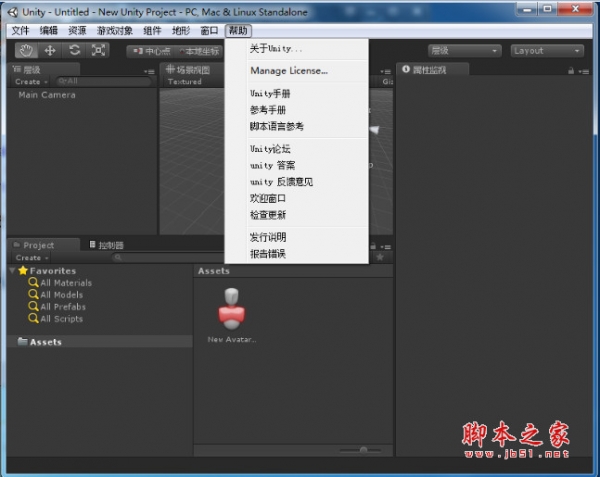Open the 游戏对象 menu
This screenshot has width=600, height=477.
pos(114,31)
